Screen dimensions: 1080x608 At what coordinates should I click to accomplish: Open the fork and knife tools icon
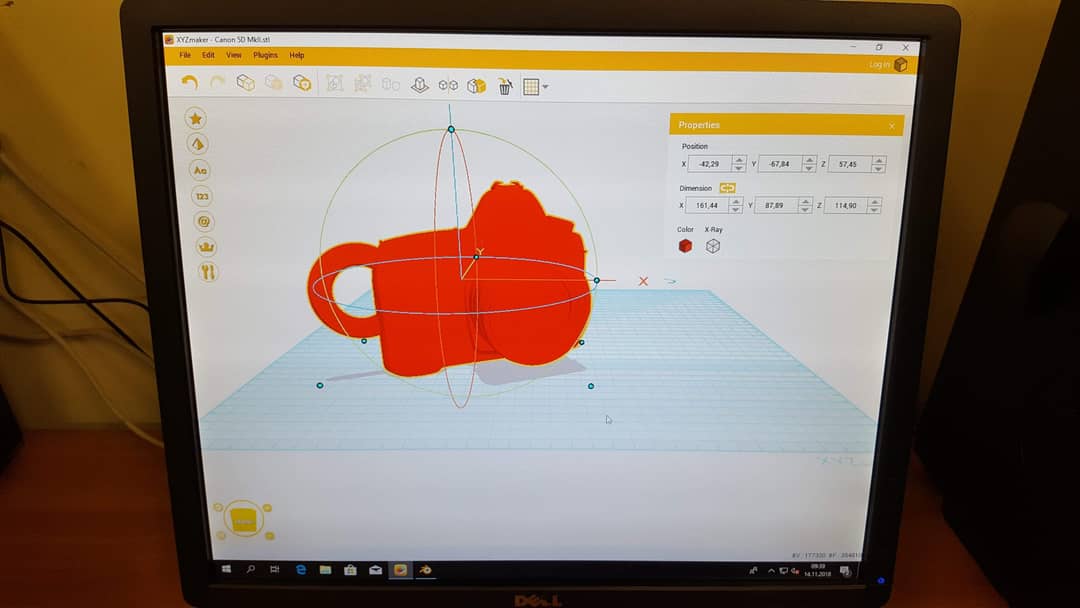208,272
